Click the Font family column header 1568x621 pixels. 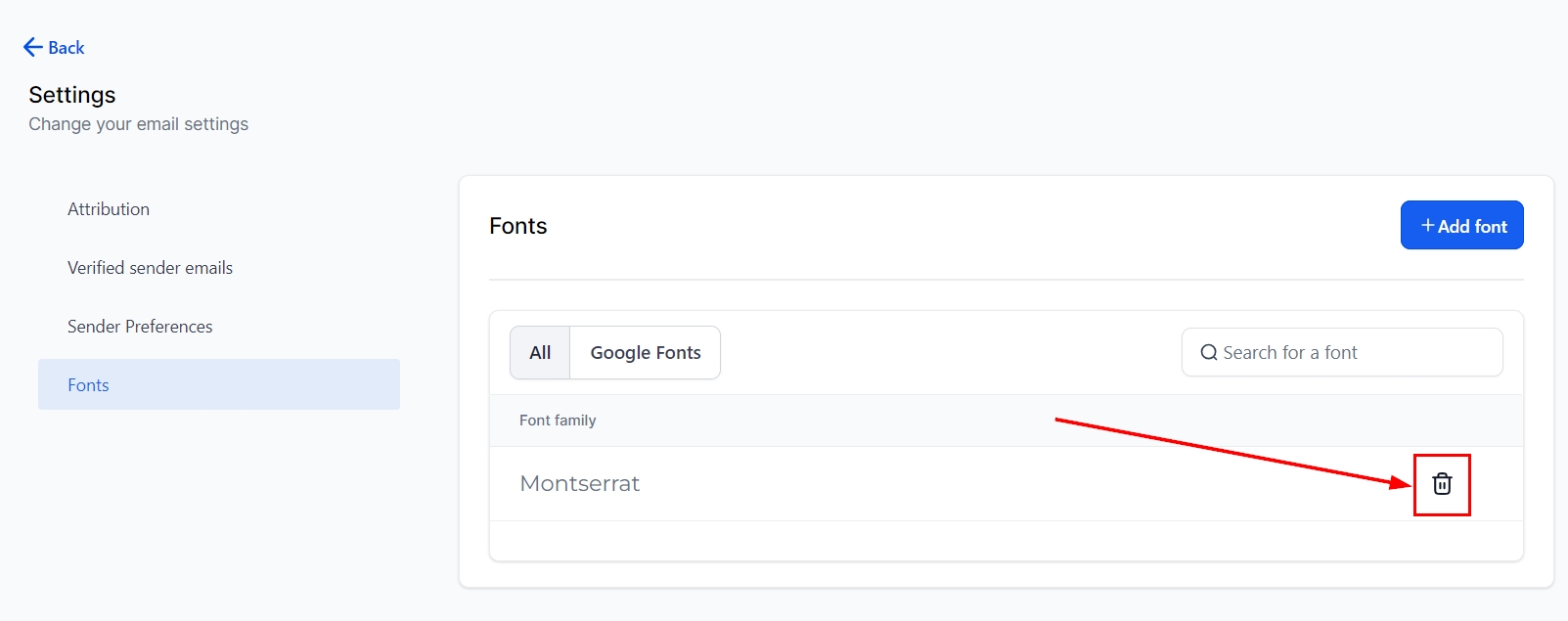558,421
